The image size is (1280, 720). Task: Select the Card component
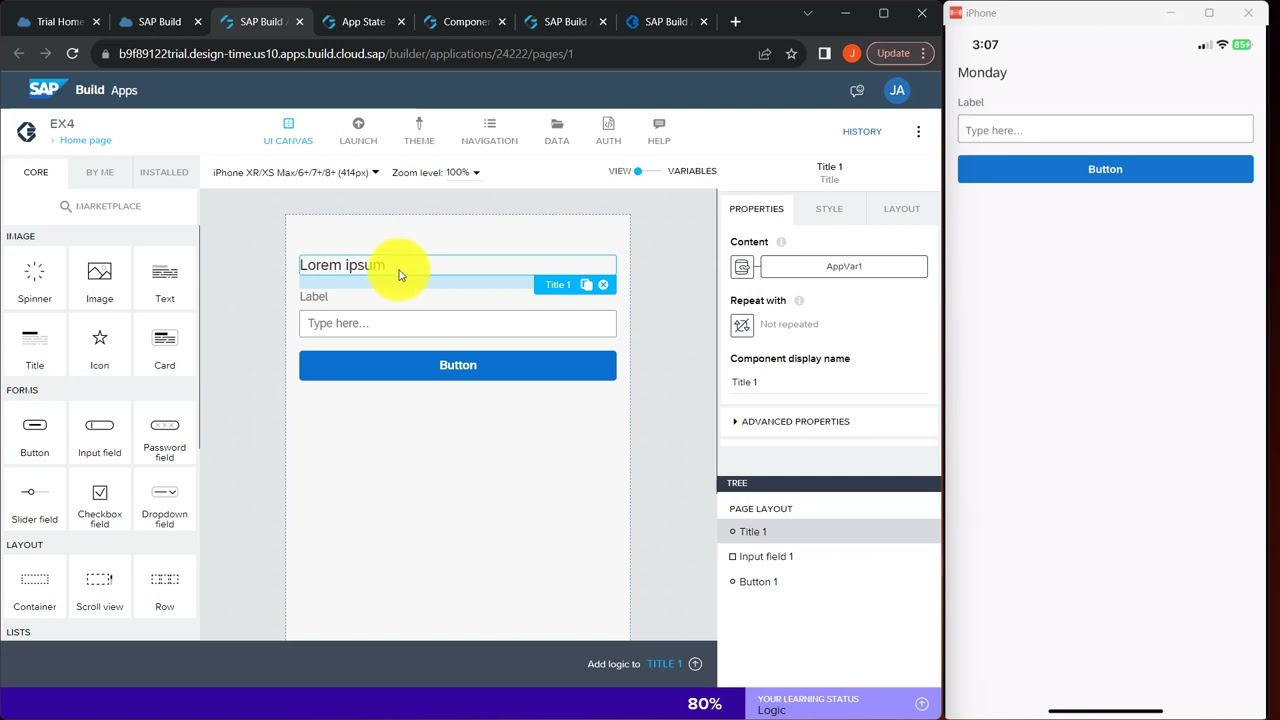165,347
